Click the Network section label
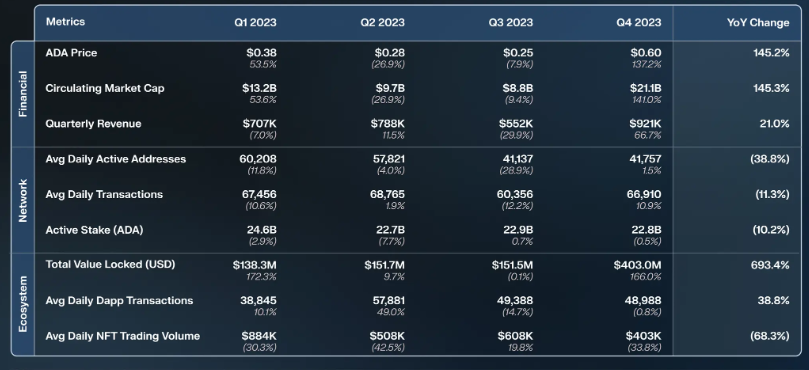Screen dimensions: 809x370 pyautogui.click(x=23, y=200)
